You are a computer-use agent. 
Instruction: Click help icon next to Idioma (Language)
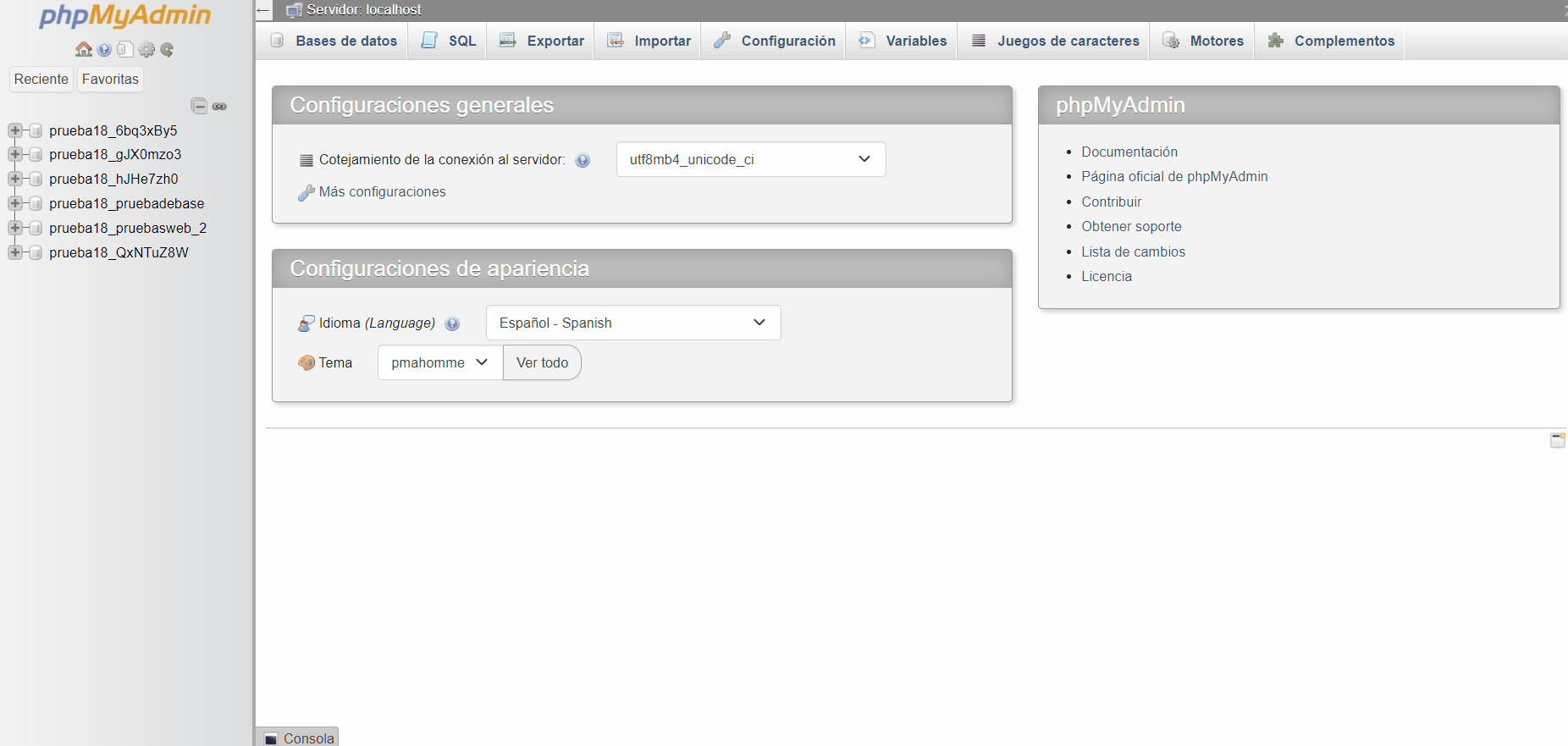click(452, 323)
